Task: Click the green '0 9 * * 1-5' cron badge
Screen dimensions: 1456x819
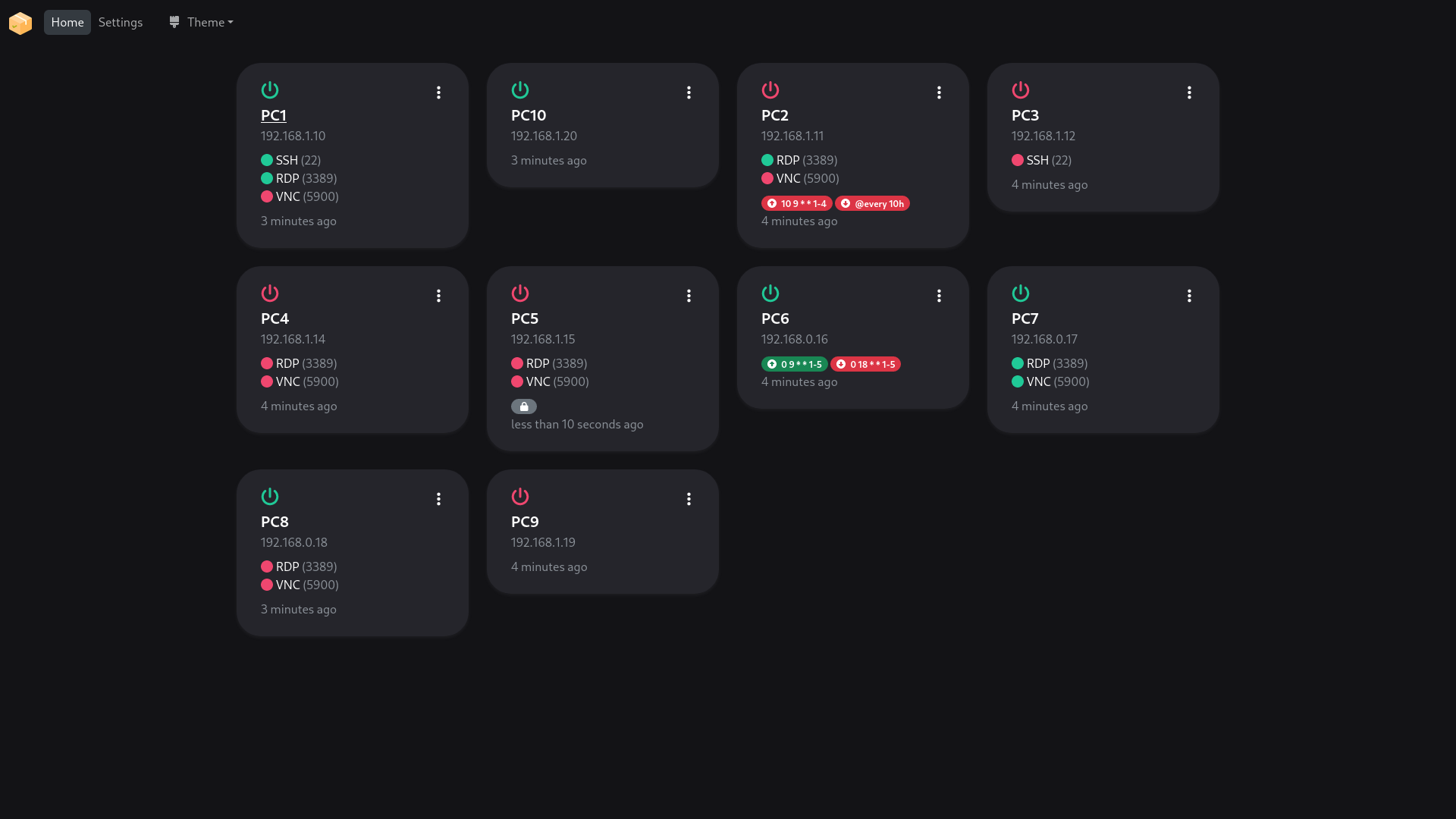Action: click(794, 365)
